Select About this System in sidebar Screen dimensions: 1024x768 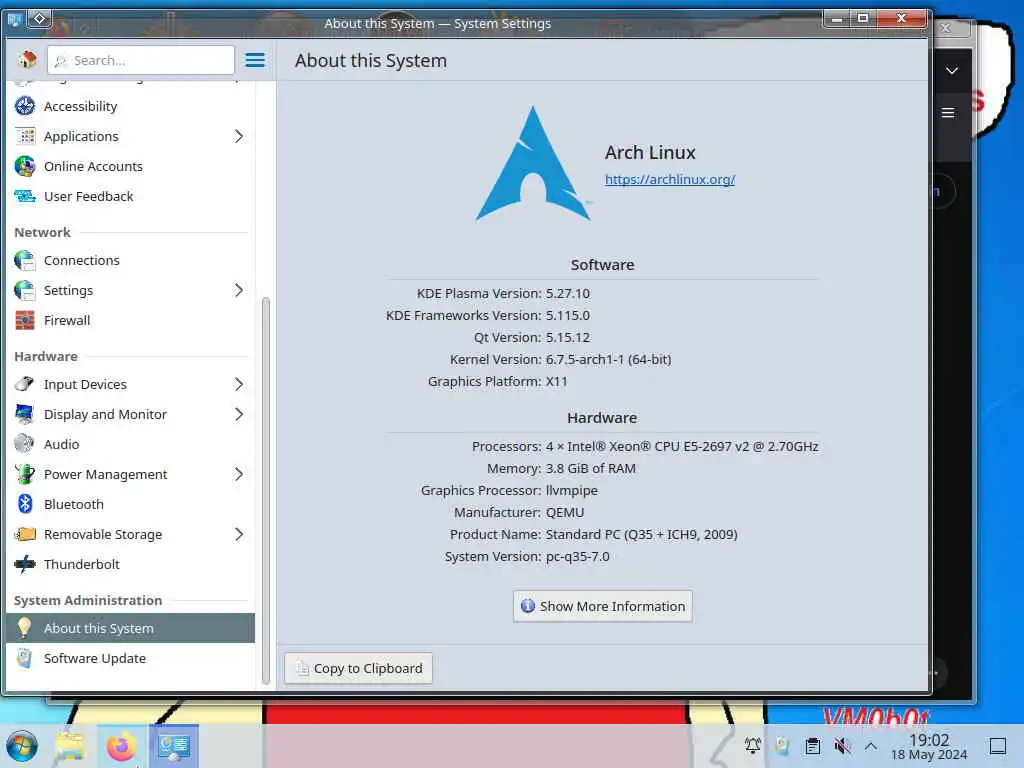click(131, 629)
